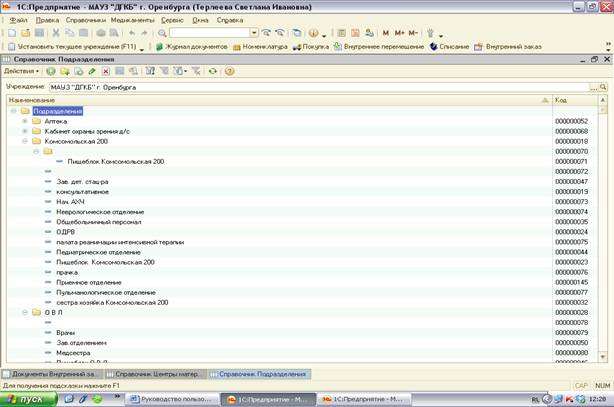Click the green Refresh list icon
This screenshot has width=614, height=407.
click(x=213, y=71)
